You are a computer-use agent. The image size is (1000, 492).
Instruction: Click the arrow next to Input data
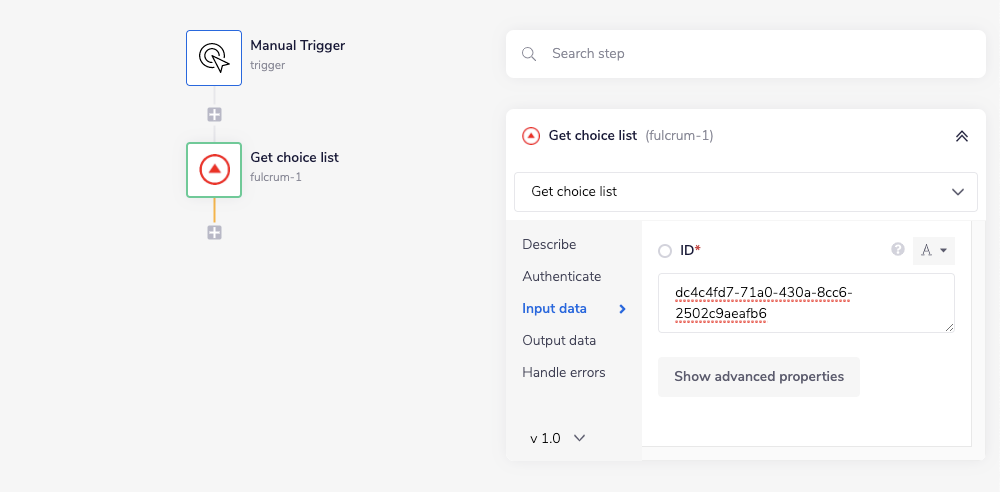coord(622,309)
